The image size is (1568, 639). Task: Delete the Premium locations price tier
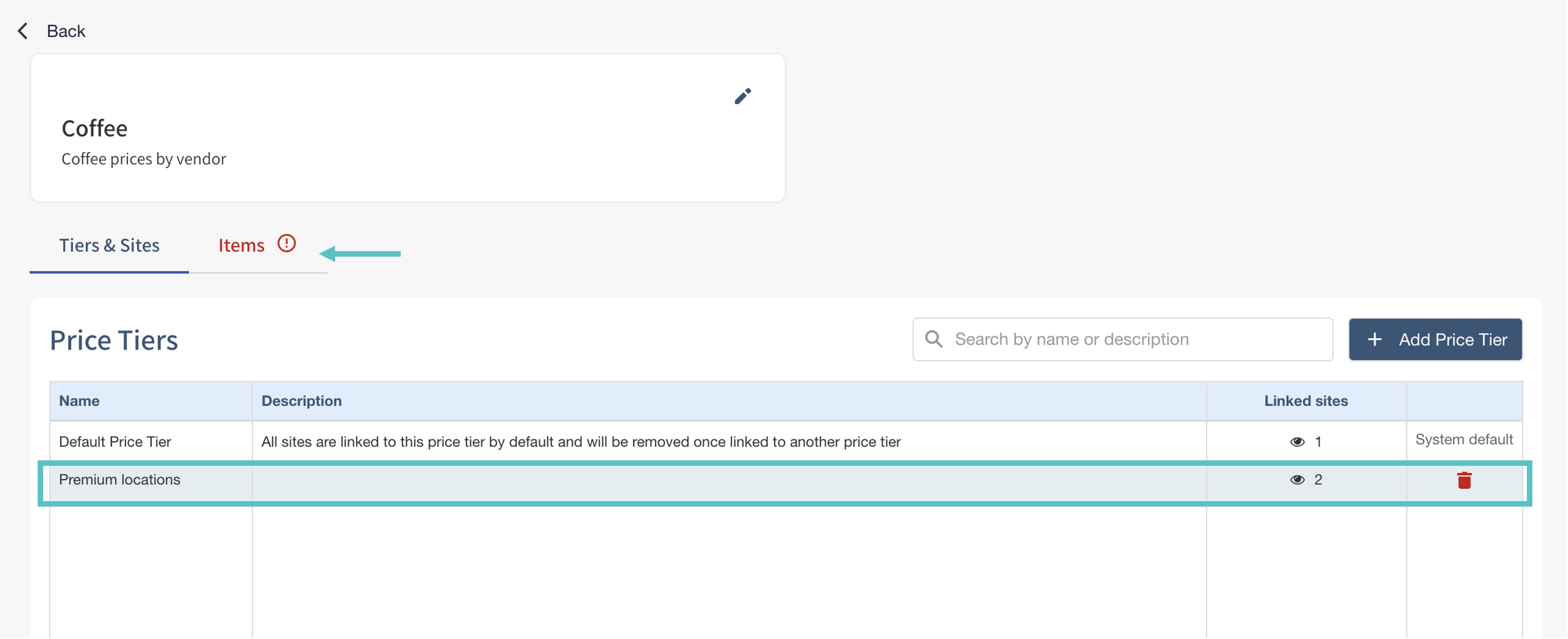(x=1464, y=480)
